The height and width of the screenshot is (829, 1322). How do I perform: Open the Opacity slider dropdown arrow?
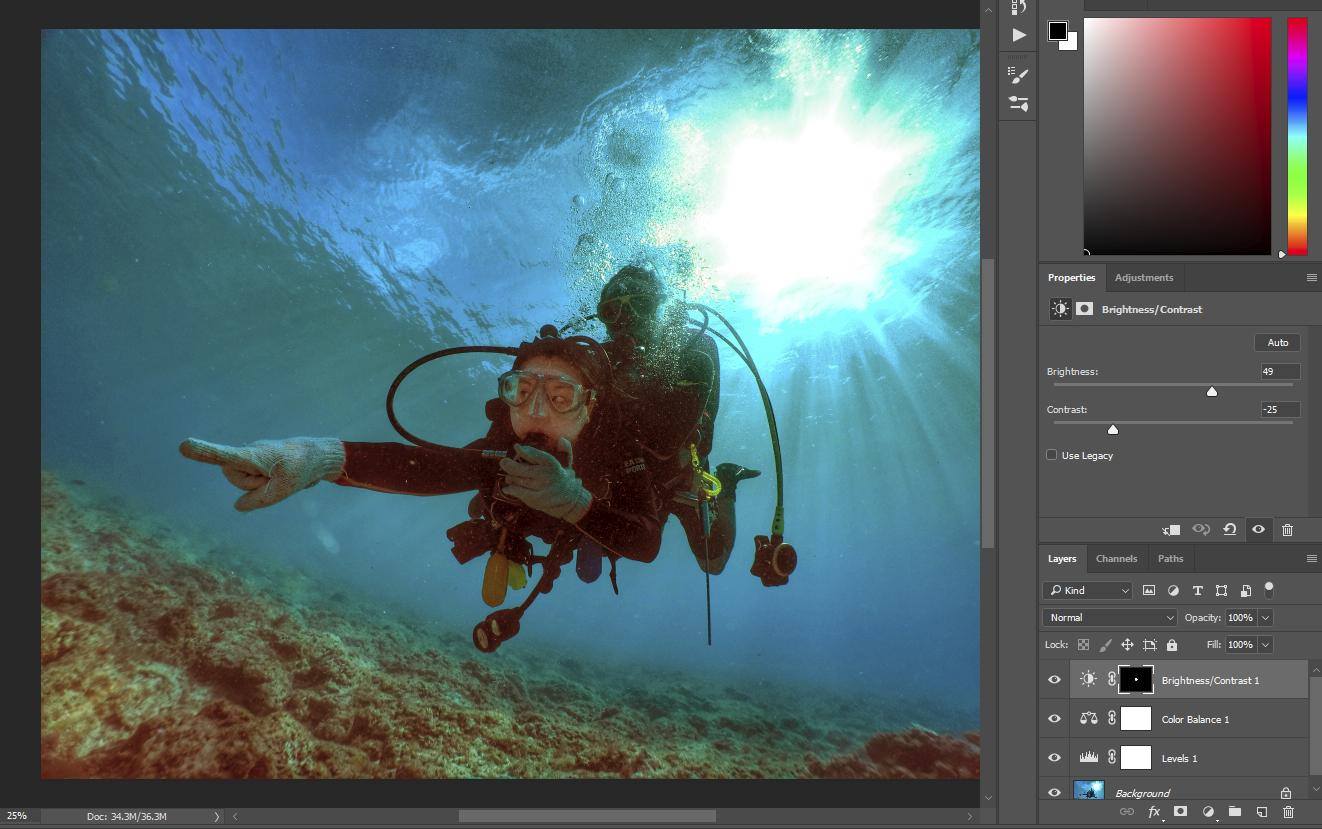click(1265, 618)
